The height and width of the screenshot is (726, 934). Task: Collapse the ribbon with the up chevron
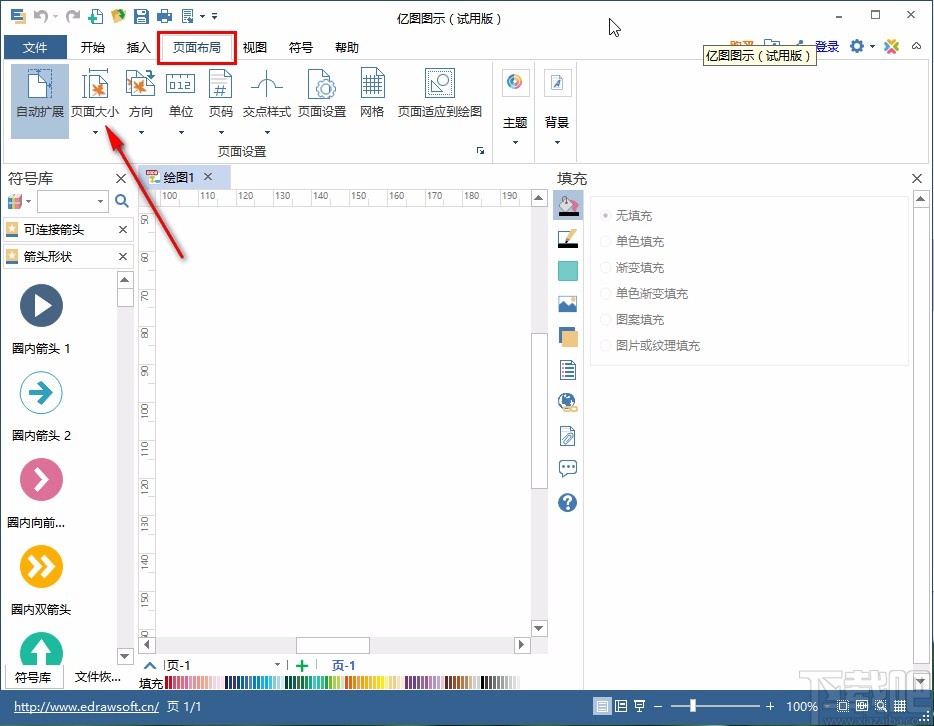coord(916,46)
